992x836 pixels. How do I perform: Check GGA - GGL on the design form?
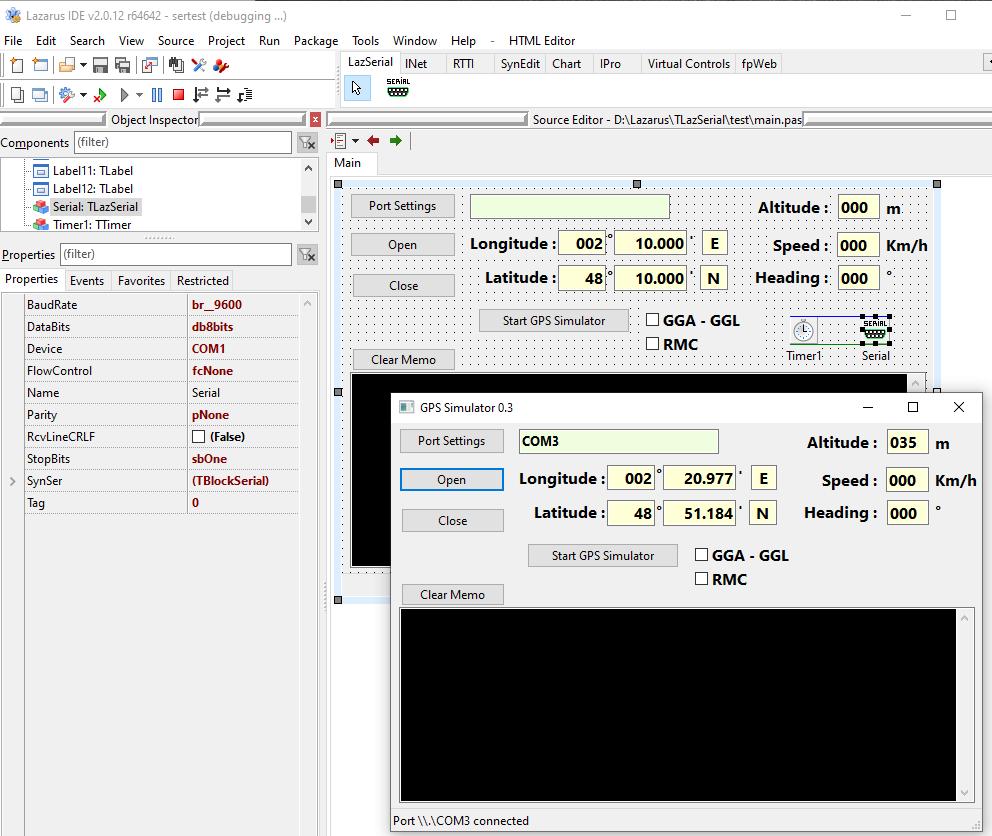[652, 320]
